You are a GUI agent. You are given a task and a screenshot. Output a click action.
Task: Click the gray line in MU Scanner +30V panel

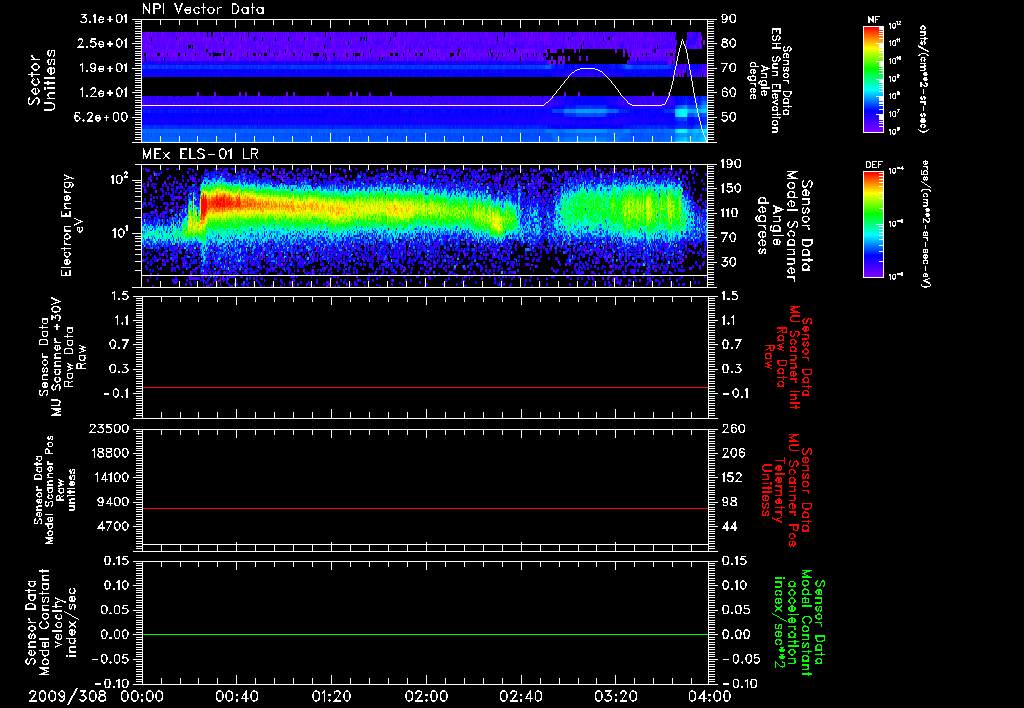pyautogui.click(x=425, y=387)
